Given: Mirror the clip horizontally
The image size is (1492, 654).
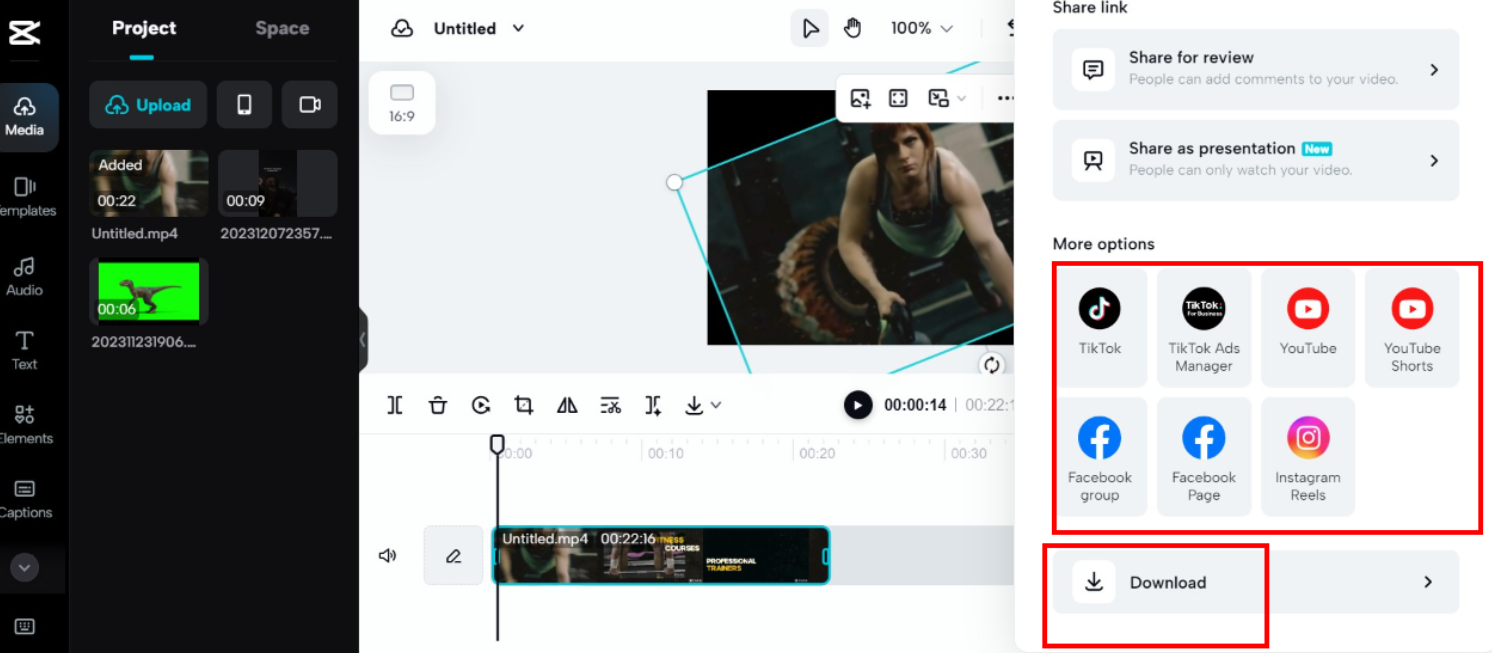Looking at the screenshot, I should tap(566, 405).
